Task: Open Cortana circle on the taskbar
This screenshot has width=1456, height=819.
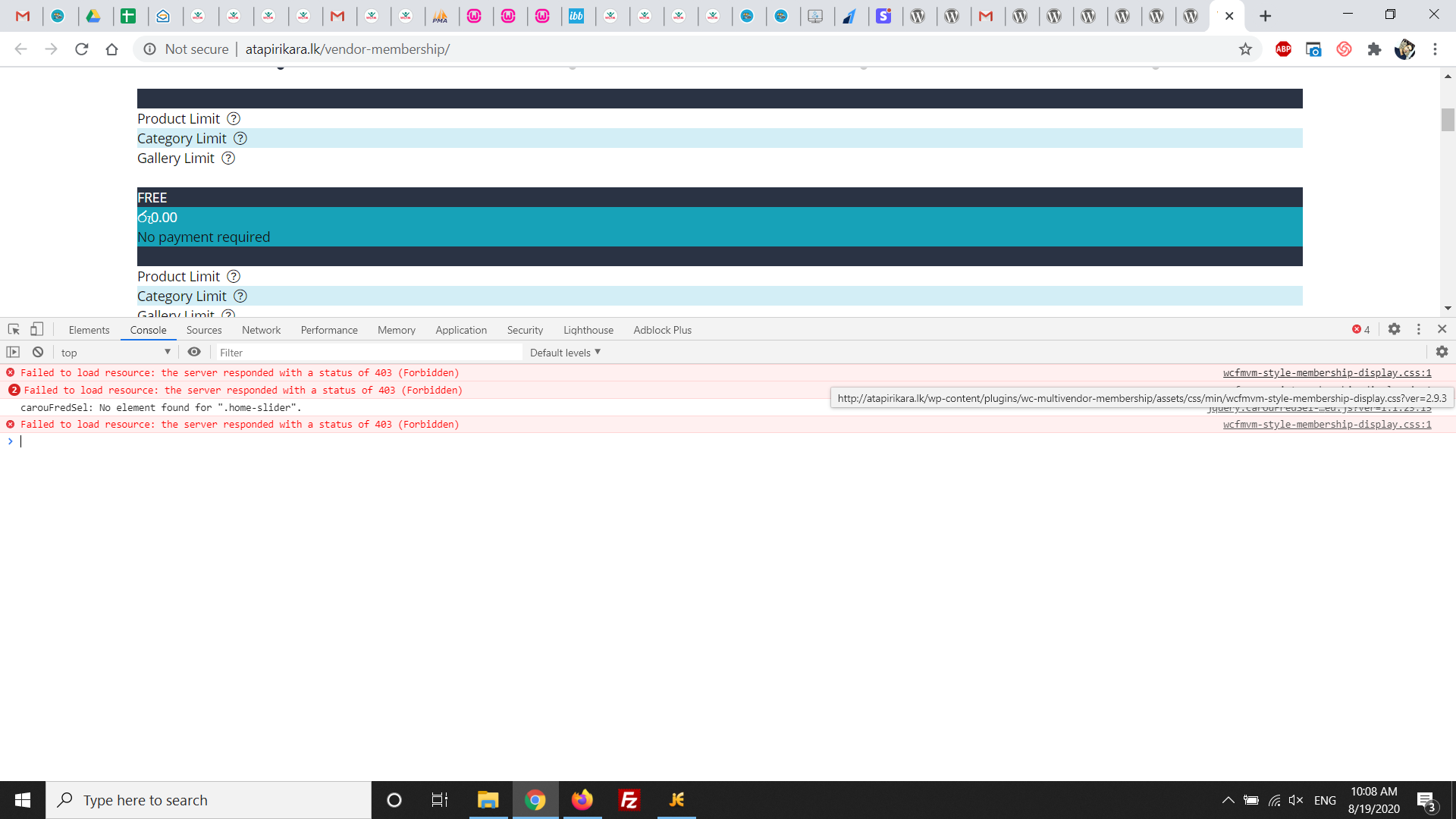Action: (x=394, y=800)
